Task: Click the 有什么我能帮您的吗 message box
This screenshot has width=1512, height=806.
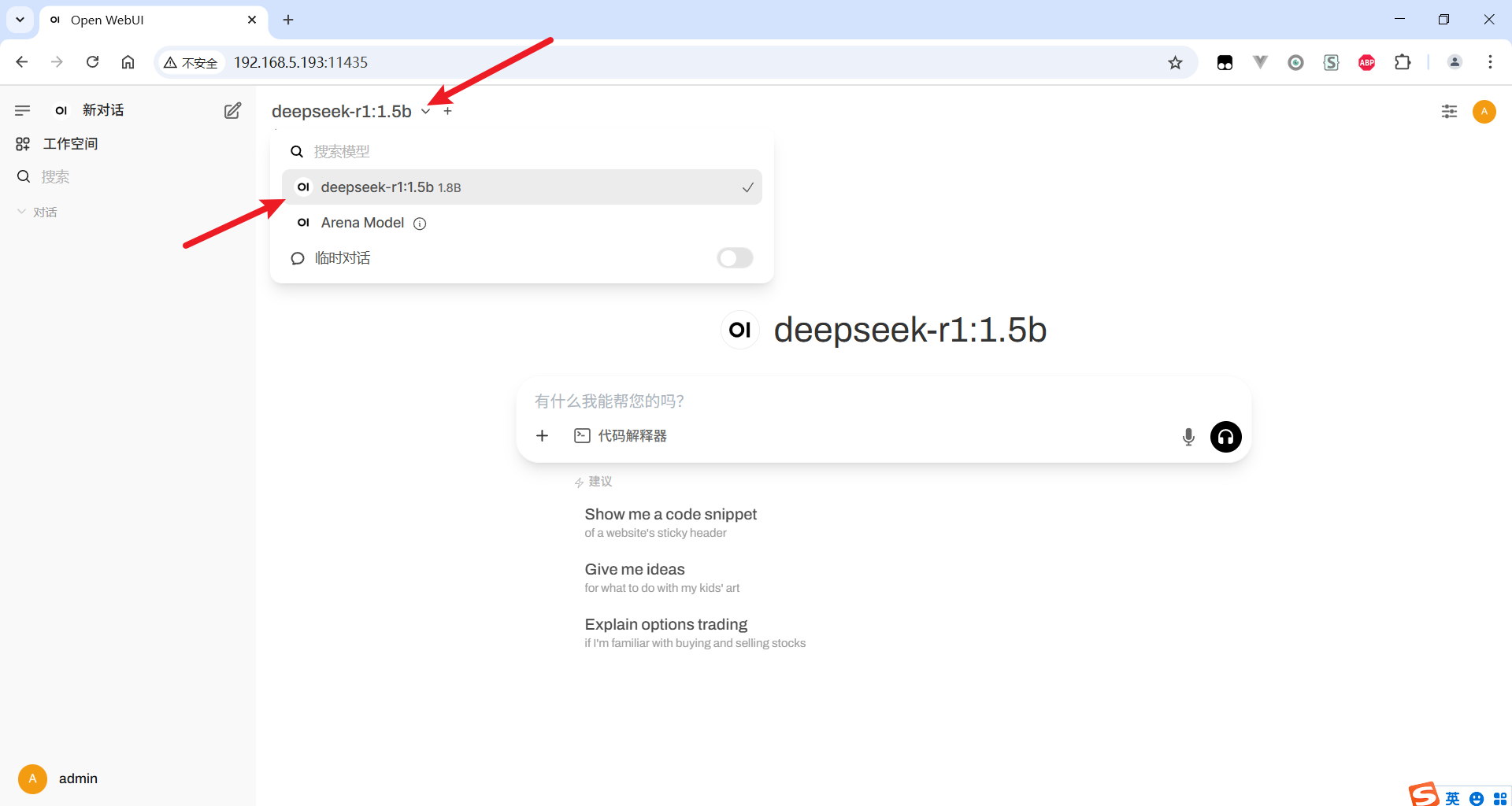Action: [x=883, y=401]
